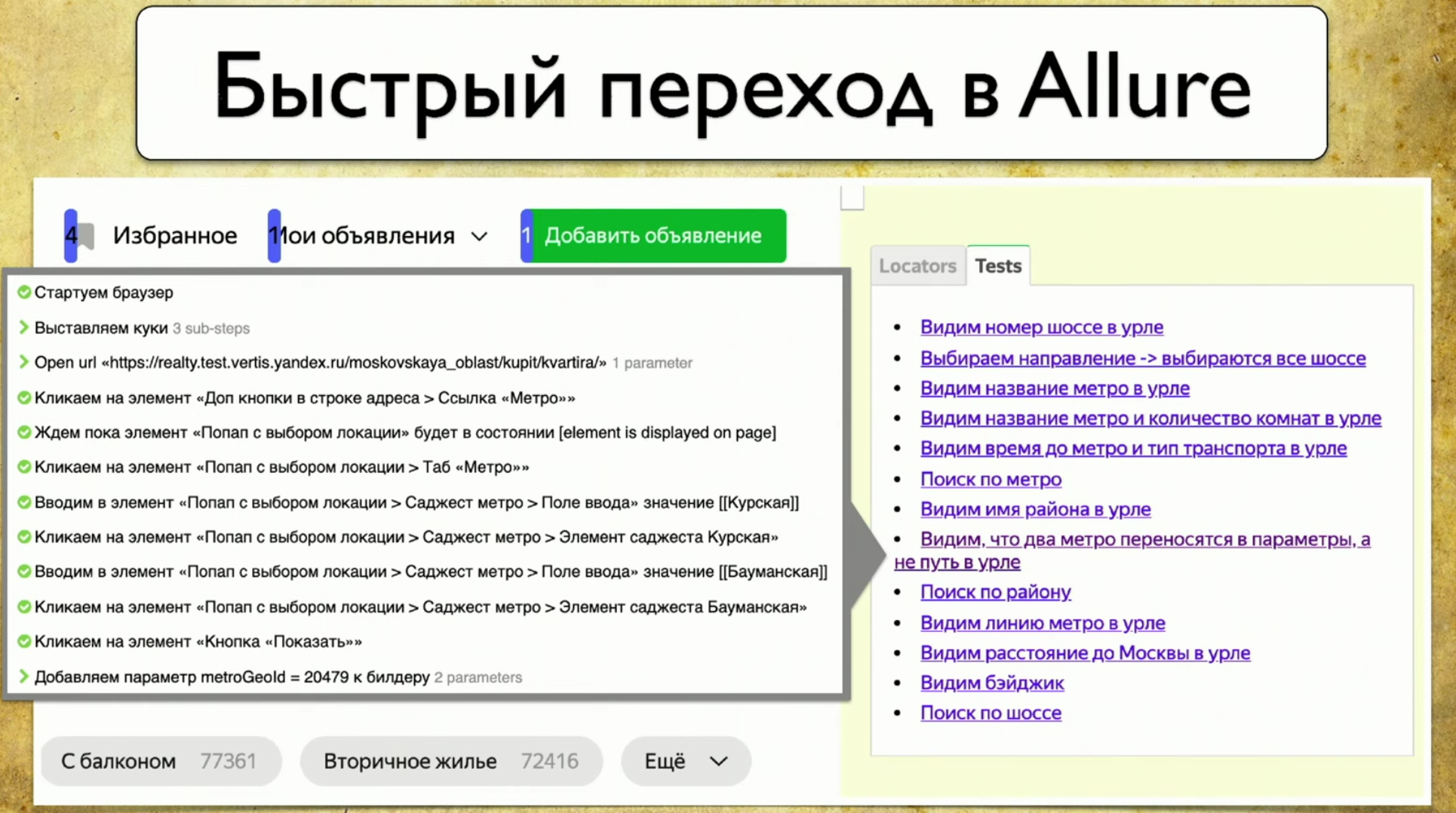Open the Избранное link
The height and width of the screenshot is (813, 1456).
click(x=175, y=236)
